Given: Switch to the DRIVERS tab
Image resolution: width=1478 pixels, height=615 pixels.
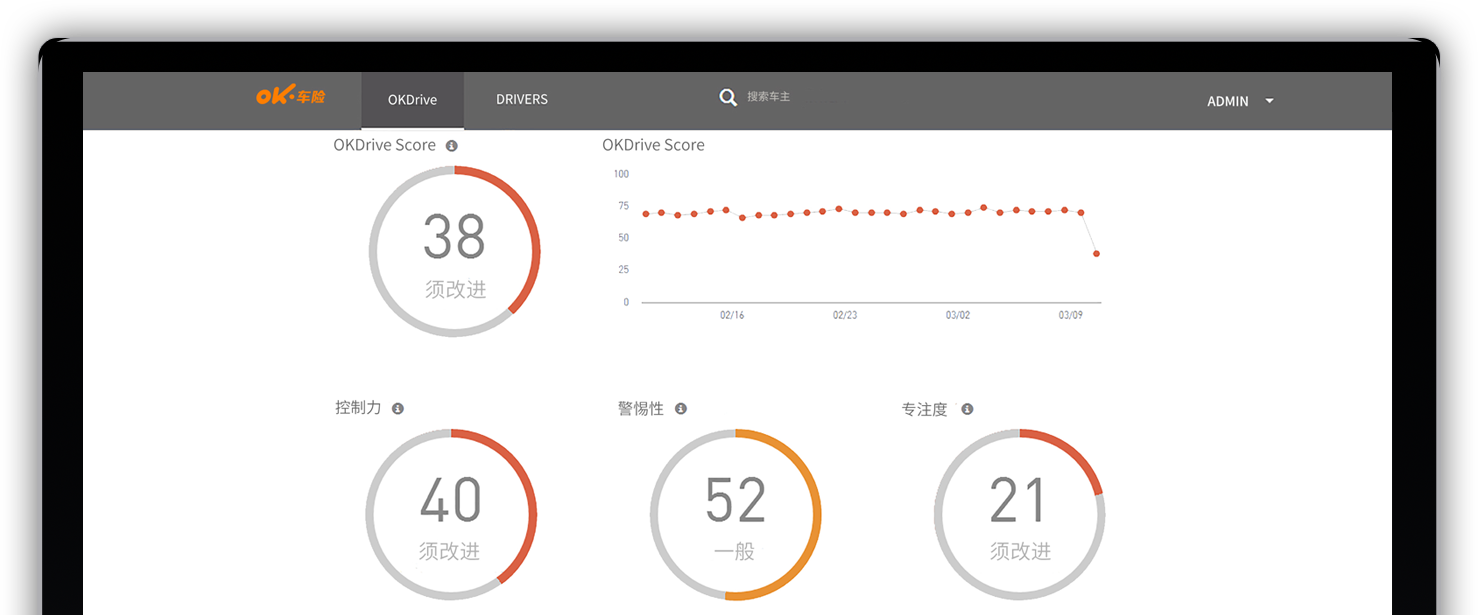Looking at the screenshot, I should (x=522, y=100).
